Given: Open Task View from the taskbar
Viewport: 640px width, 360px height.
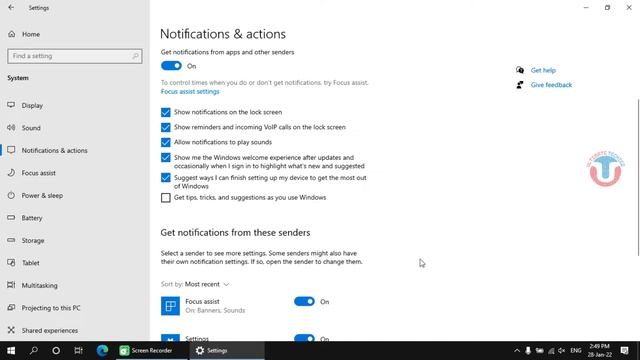Looking at the screenshot, I should [78, 351].
